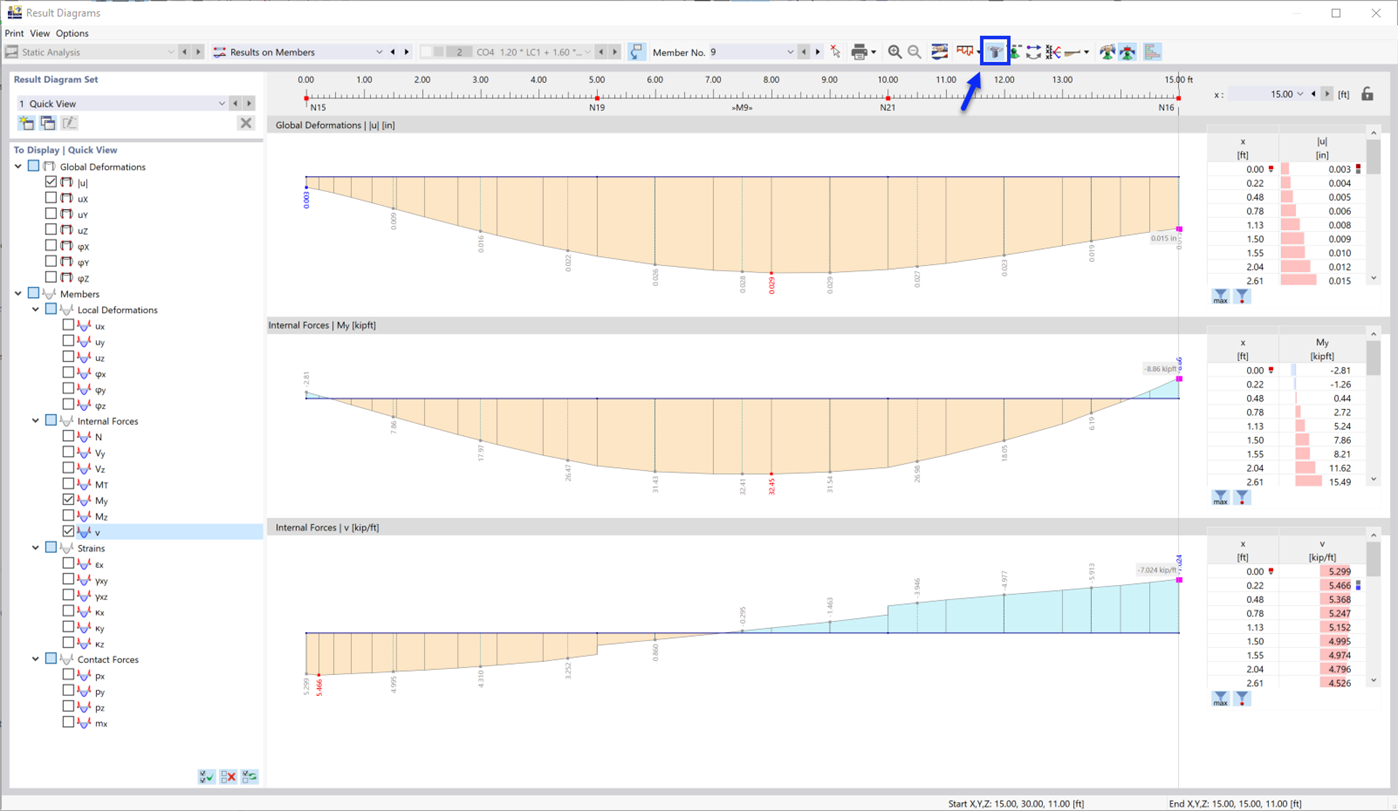Click the second highlighted green support icon

[x=1127, y=52]
